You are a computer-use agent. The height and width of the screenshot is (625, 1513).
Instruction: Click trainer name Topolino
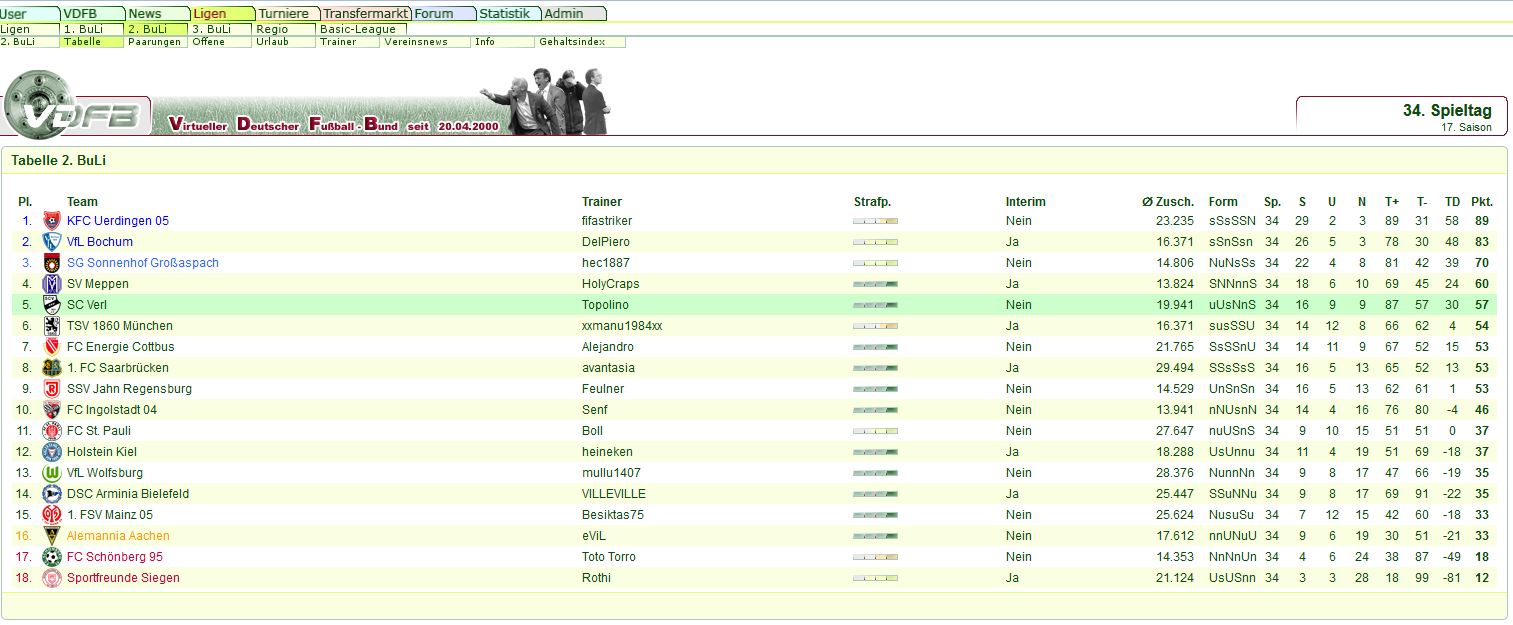pyautogui.click(x=605, y=305)
